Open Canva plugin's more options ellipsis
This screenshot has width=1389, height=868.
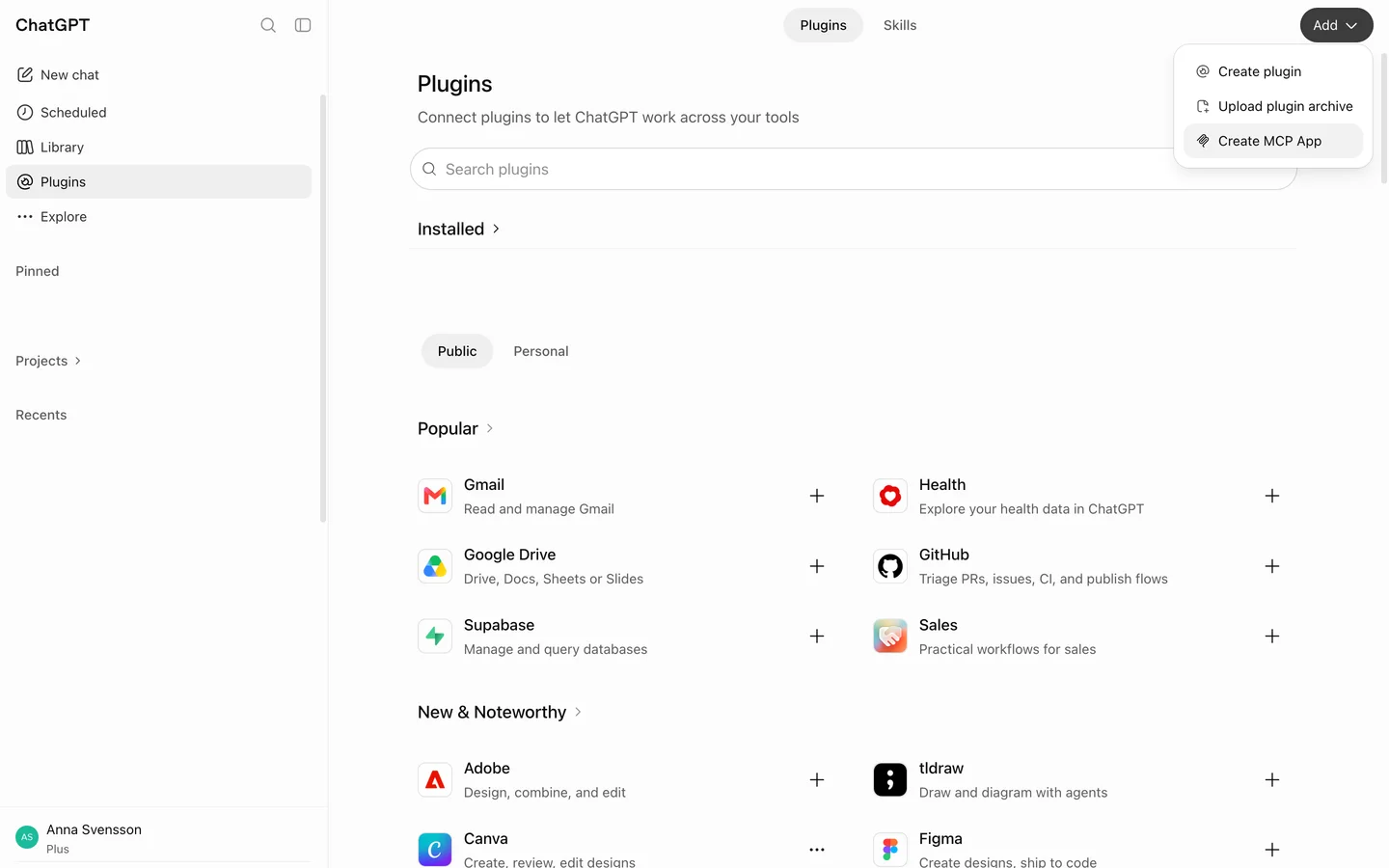point(817,850)
